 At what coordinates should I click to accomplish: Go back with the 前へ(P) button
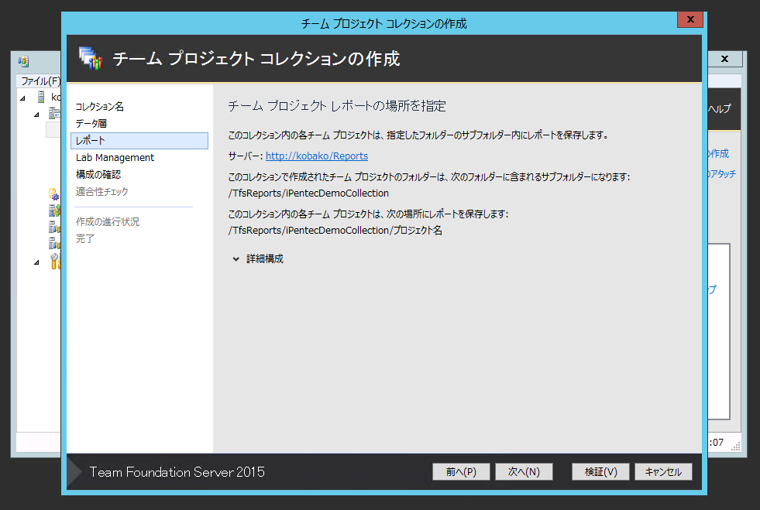tap(461, 472)
